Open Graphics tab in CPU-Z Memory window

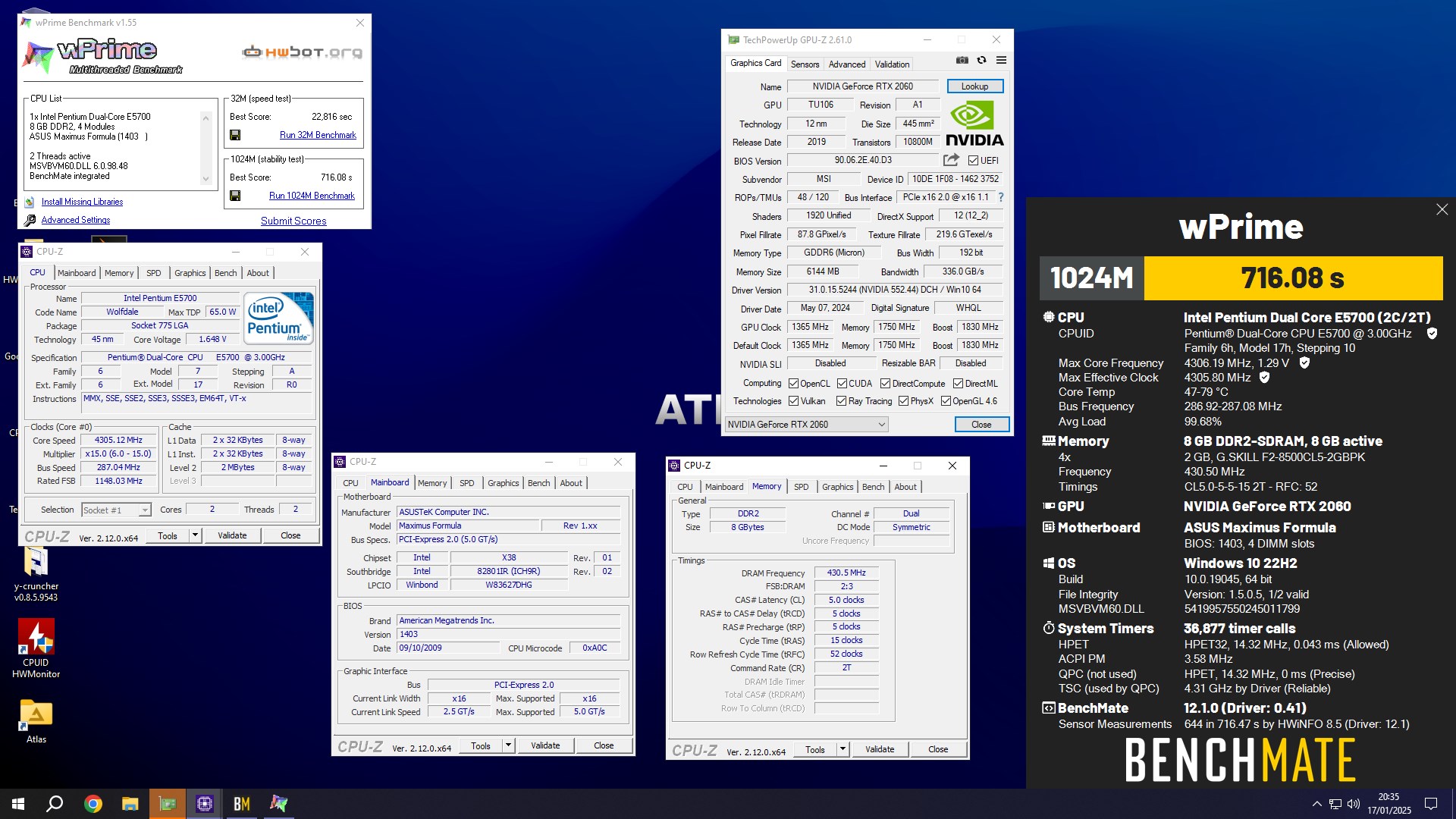pos(837,487)
